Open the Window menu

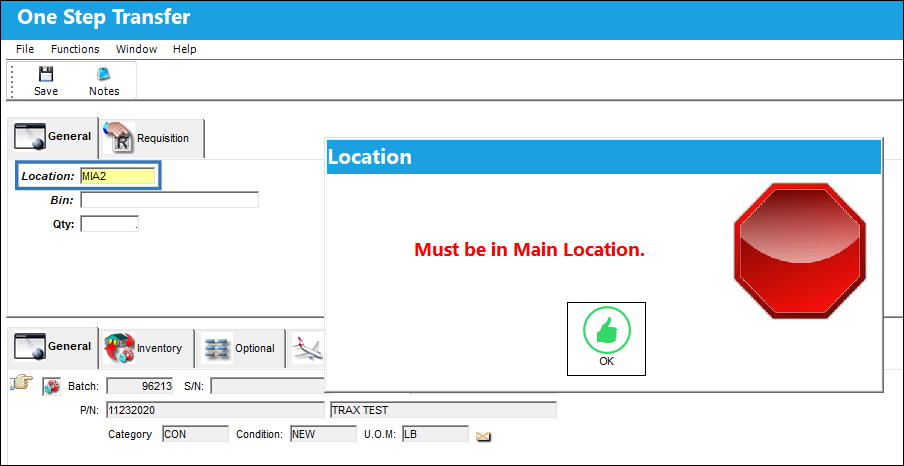click(136, 49)
